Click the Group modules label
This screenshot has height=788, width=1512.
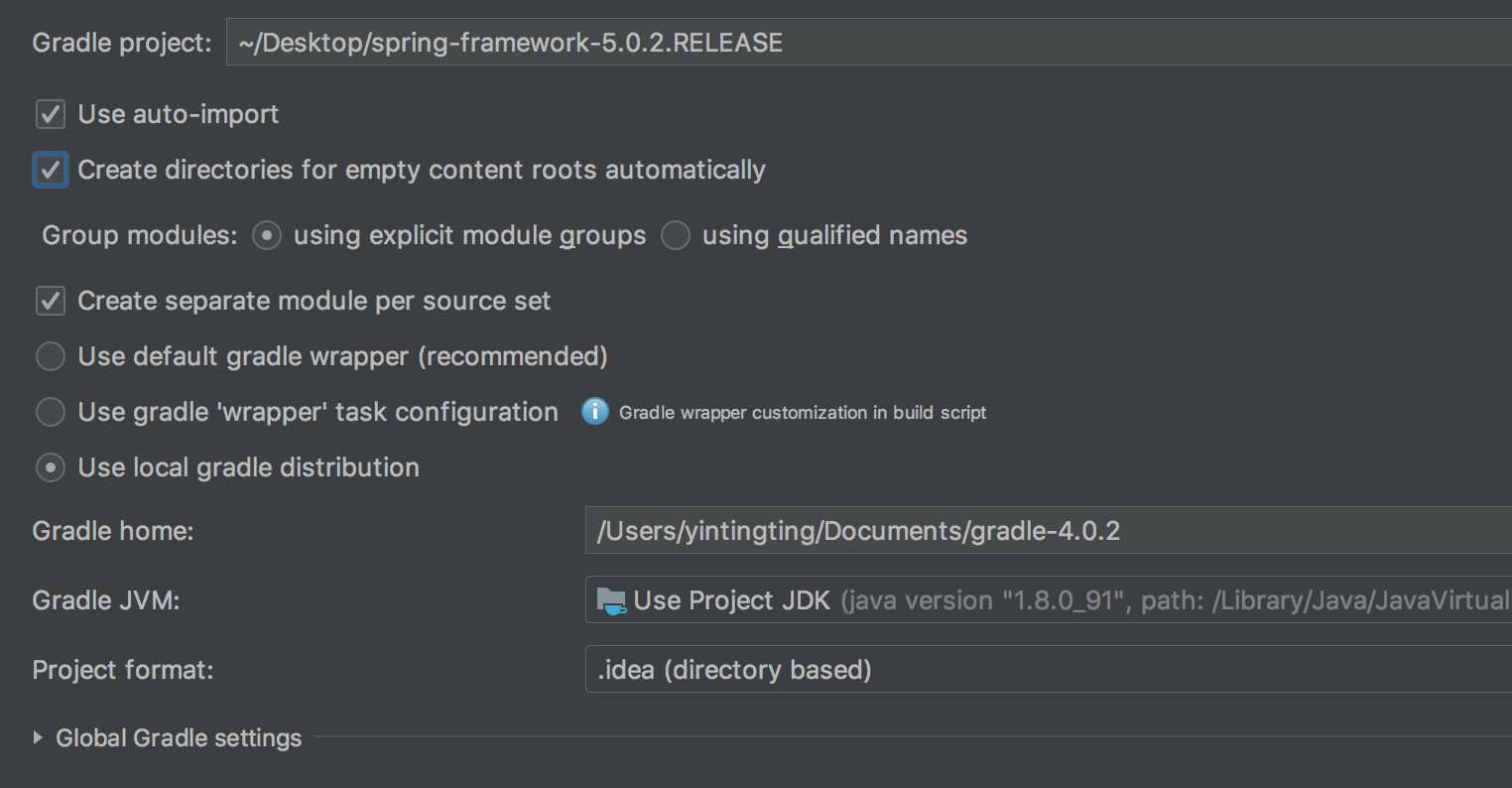coord(140,235)
